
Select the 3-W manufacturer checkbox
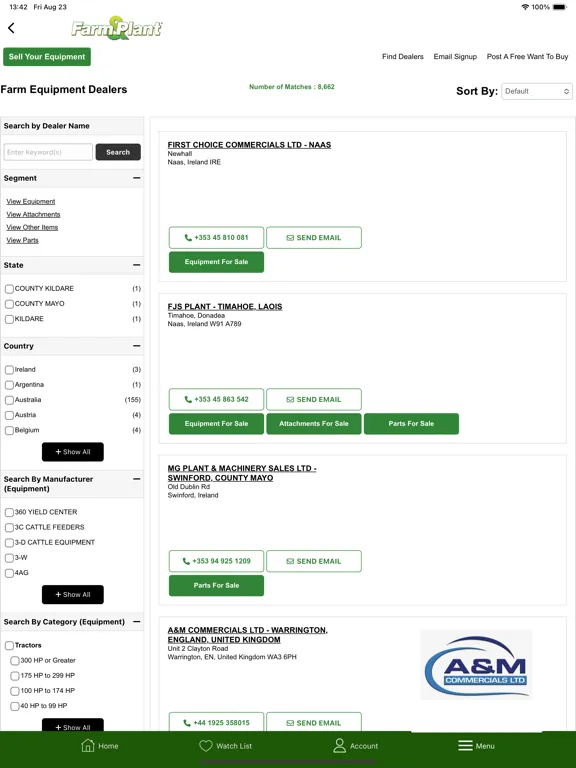(x=9, y=558)
